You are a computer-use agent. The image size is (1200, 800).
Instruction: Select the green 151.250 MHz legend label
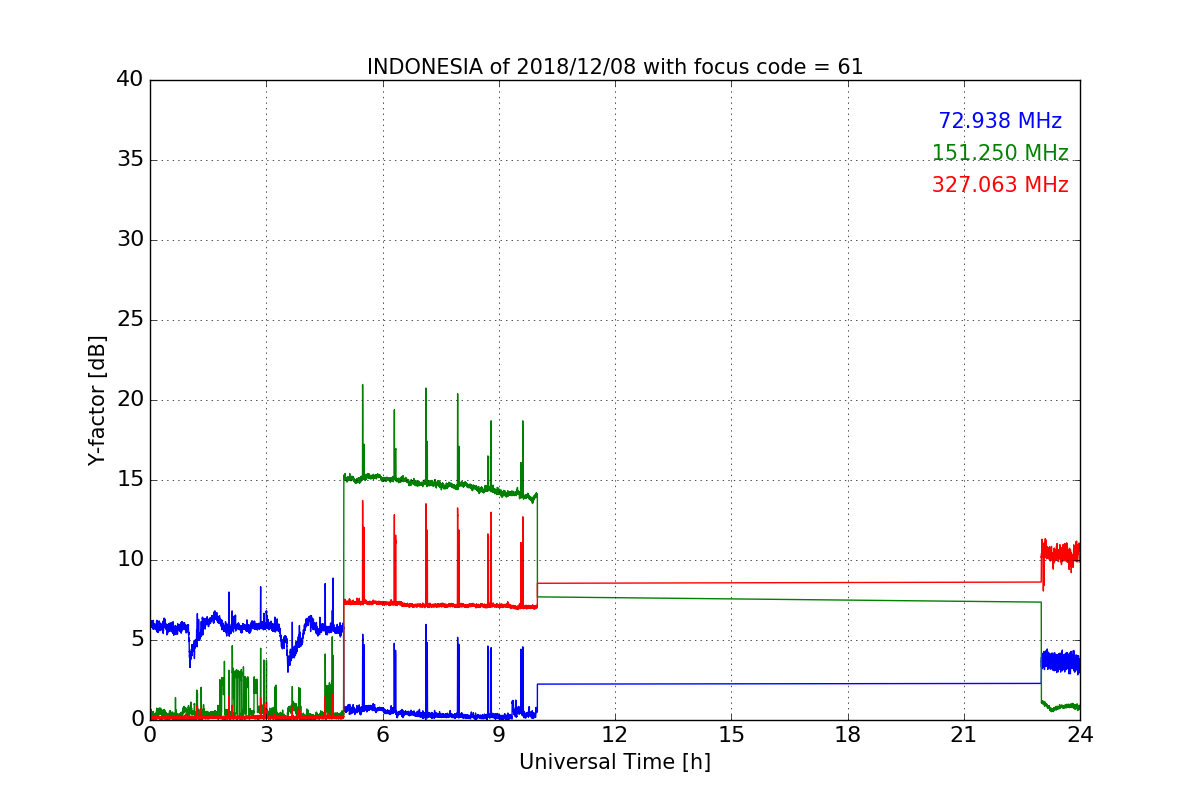pos(1000,153)
